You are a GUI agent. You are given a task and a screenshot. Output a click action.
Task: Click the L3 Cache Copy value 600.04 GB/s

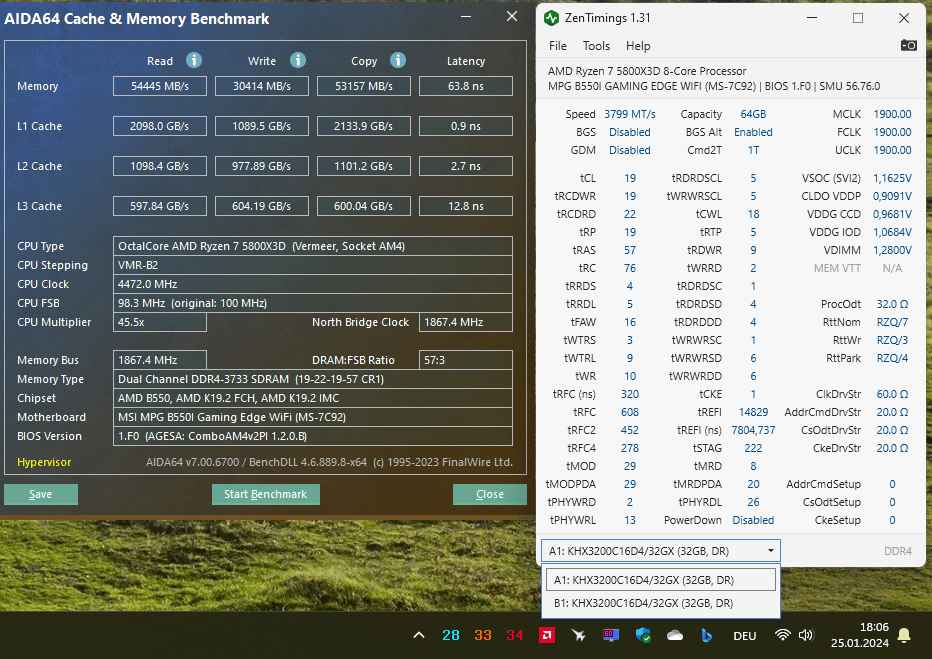pyautogui.click(x=364, y=206)
